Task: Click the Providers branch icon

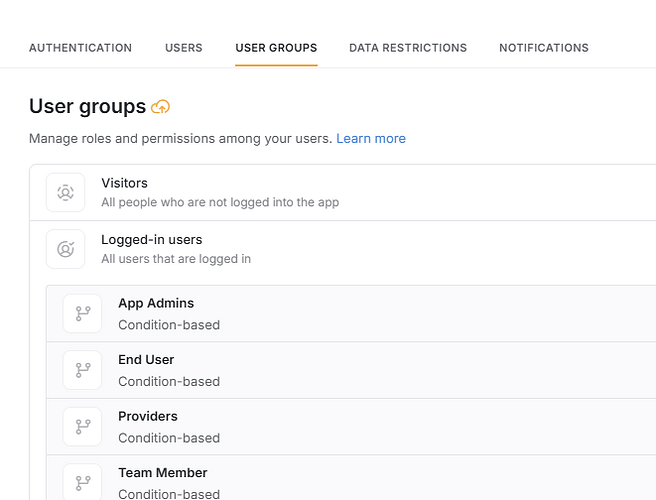Action: (83, 427)
